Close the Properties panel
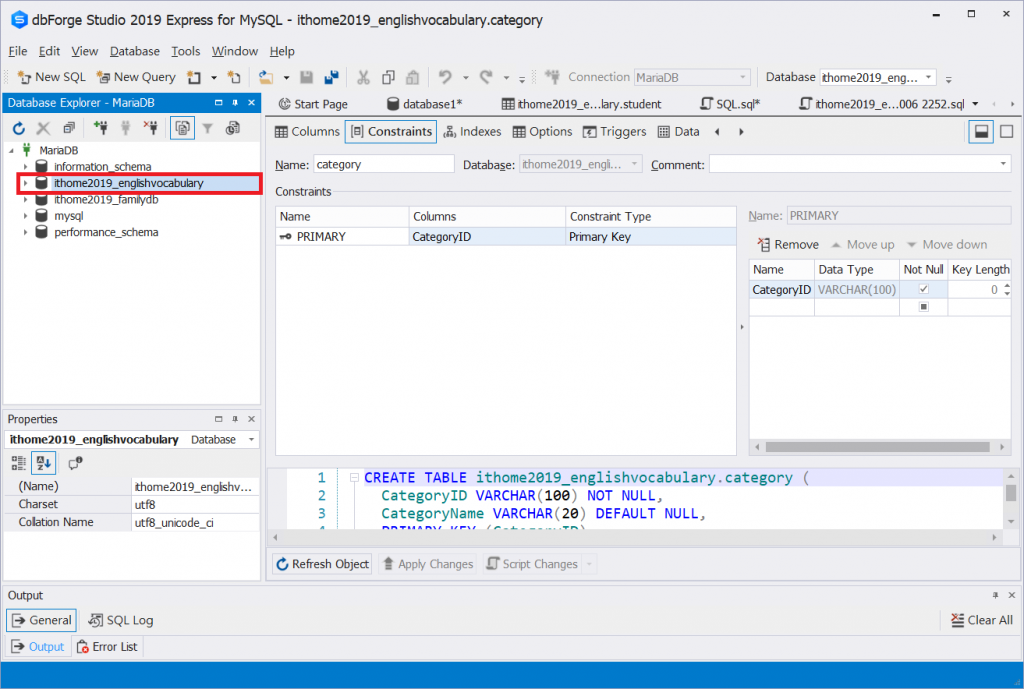 251,419
